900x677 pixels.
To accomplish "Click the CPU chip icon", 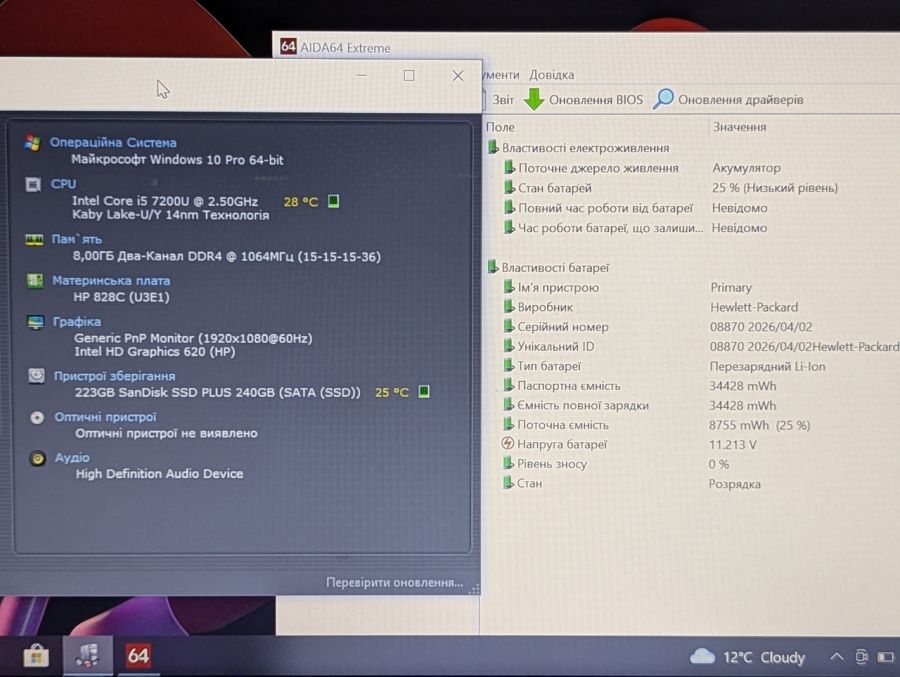I will pos(33,184).
